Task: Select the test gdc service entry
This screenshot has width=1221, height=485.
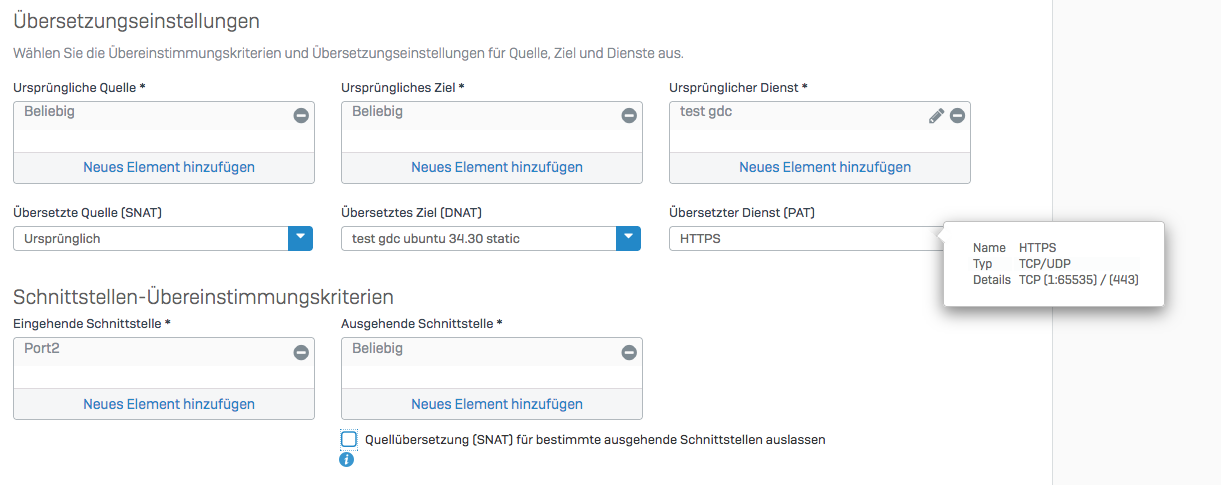Action: [706, 112]
